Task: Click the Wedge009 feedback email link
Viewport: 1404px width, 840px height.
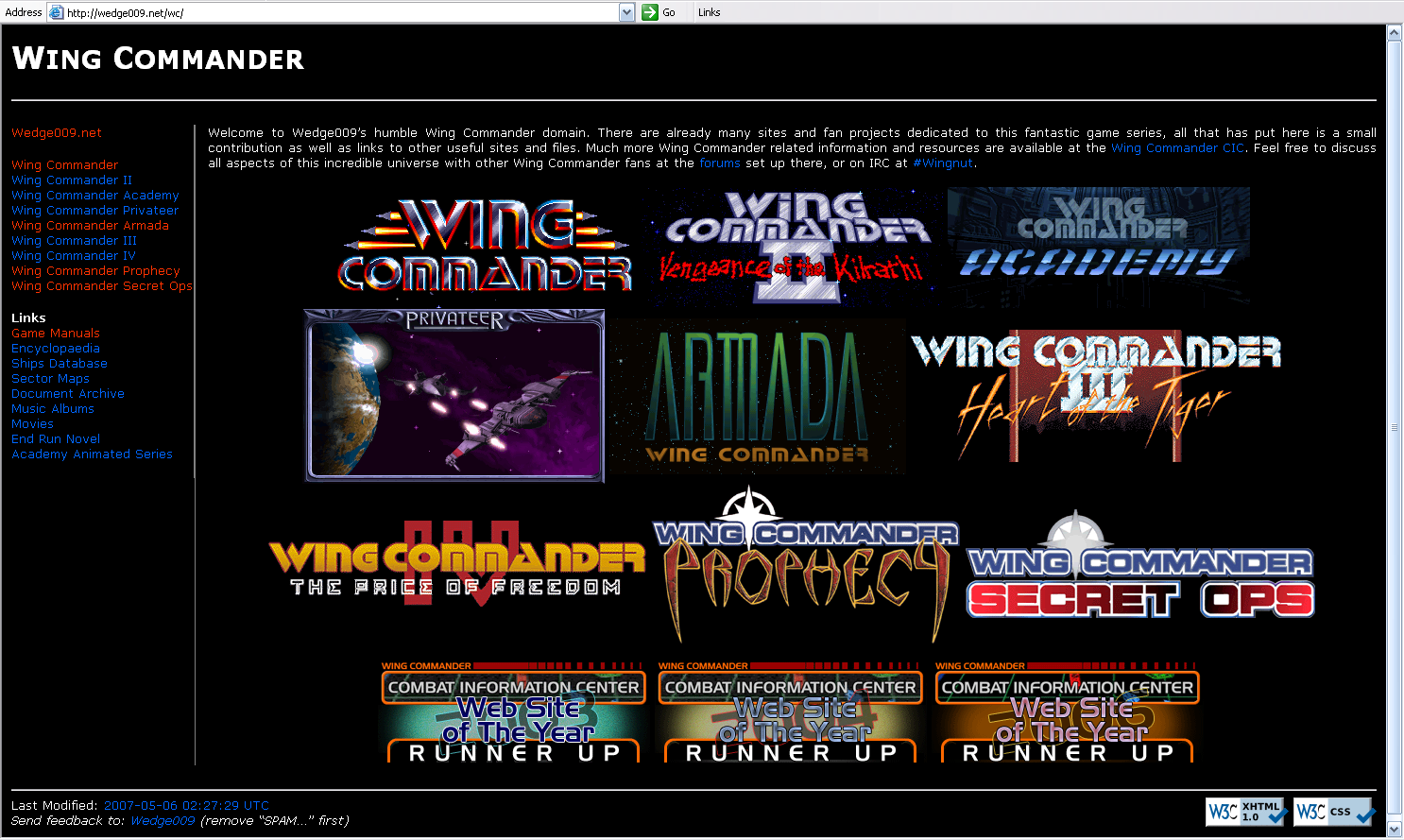Action: 163,821
